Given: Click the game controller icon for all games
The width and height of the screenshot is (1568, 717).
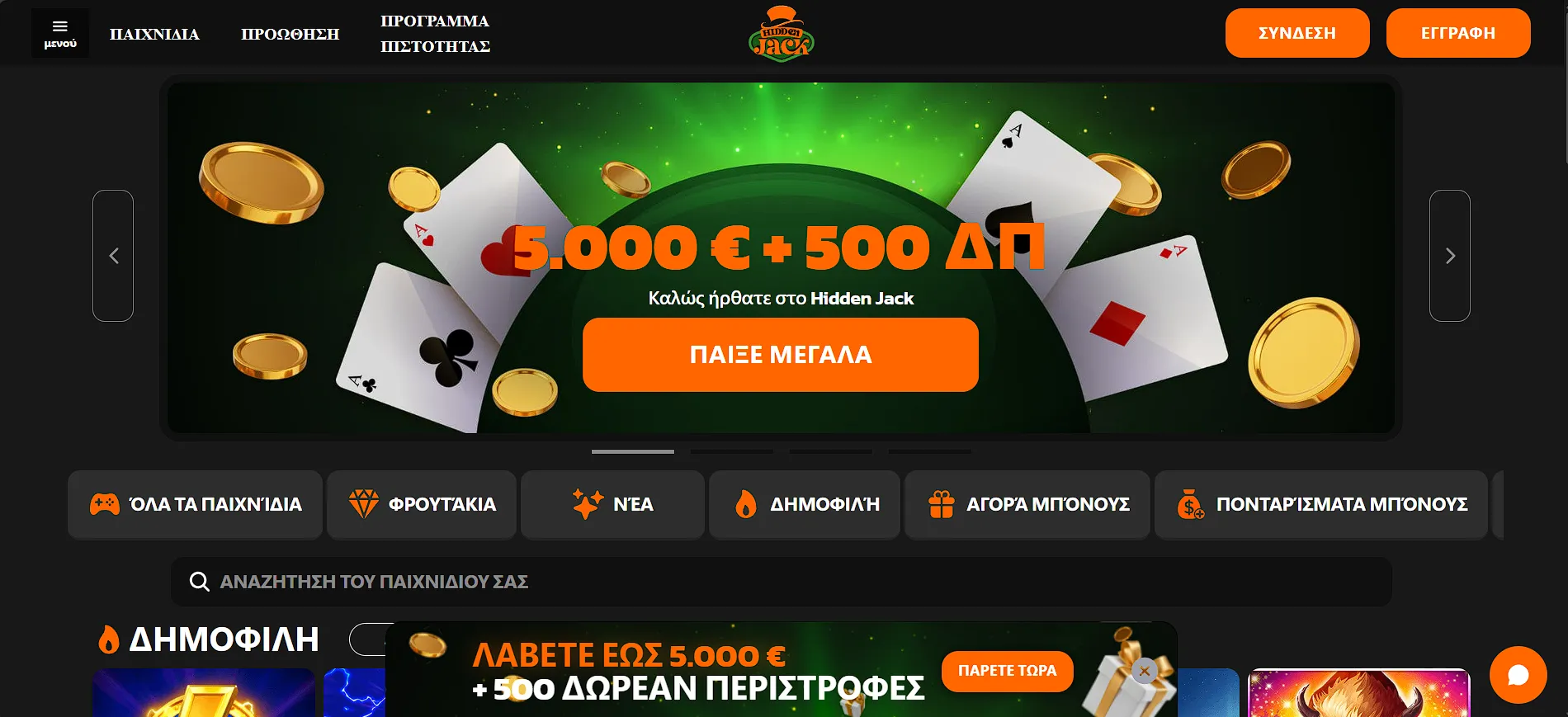Looking at the screenshot, I should pos(105,504).
